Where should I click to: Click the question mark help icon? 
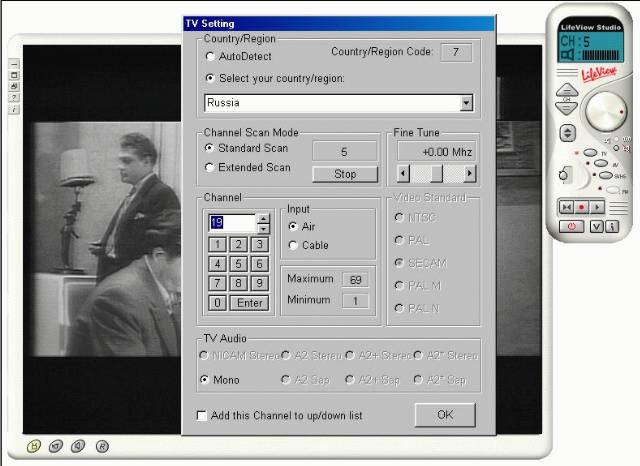coord(14,98)
